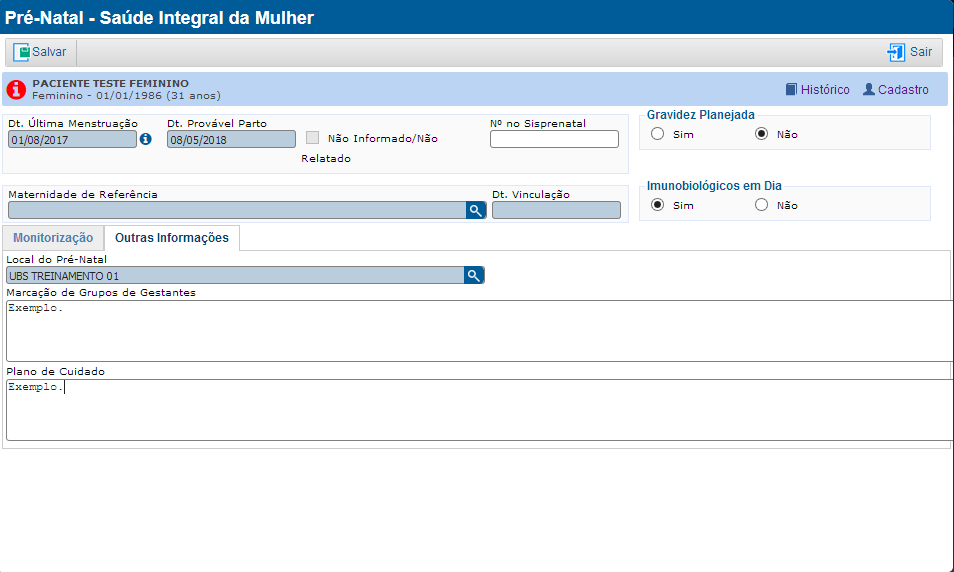Search Maternidade de Referência with magnifier
The height and width of the screenshot is (572, 954).
(x=476, y=210)
